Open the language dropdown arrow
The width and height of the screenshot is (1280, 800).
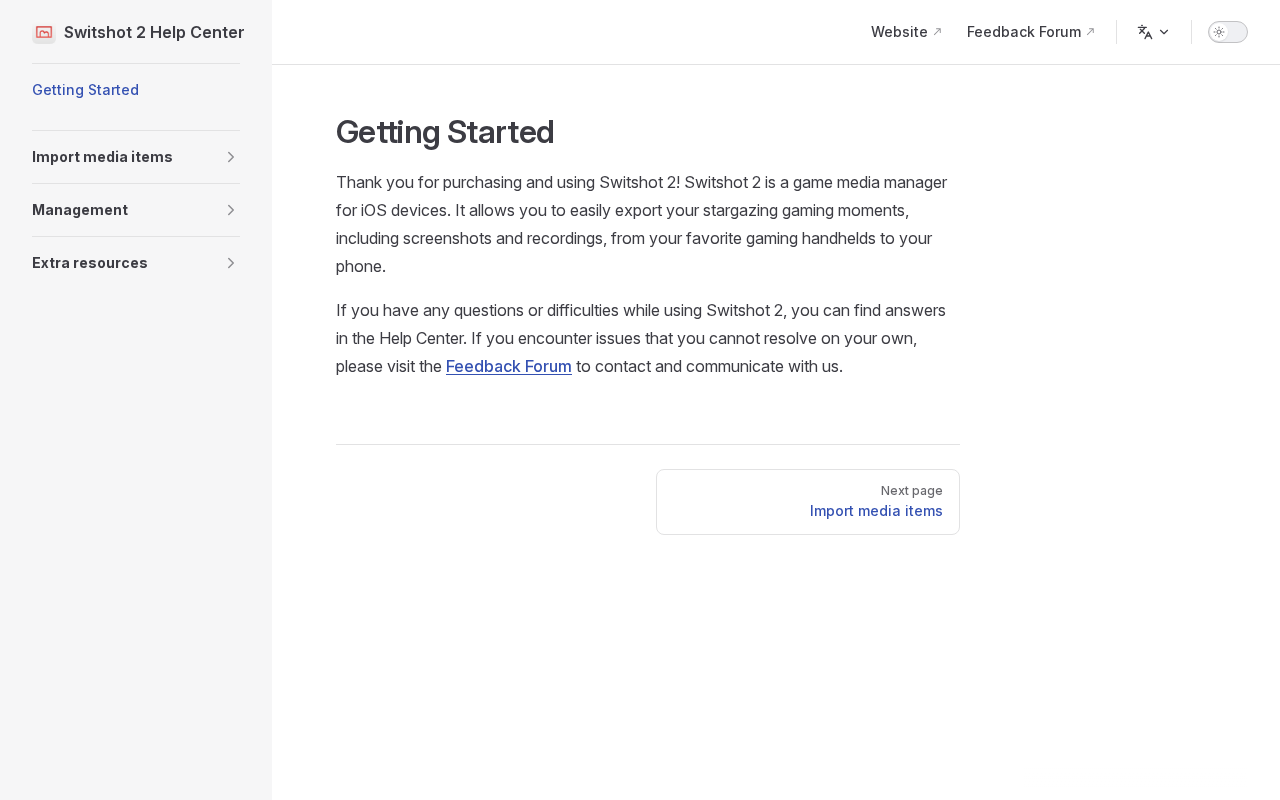[1164, 32]
